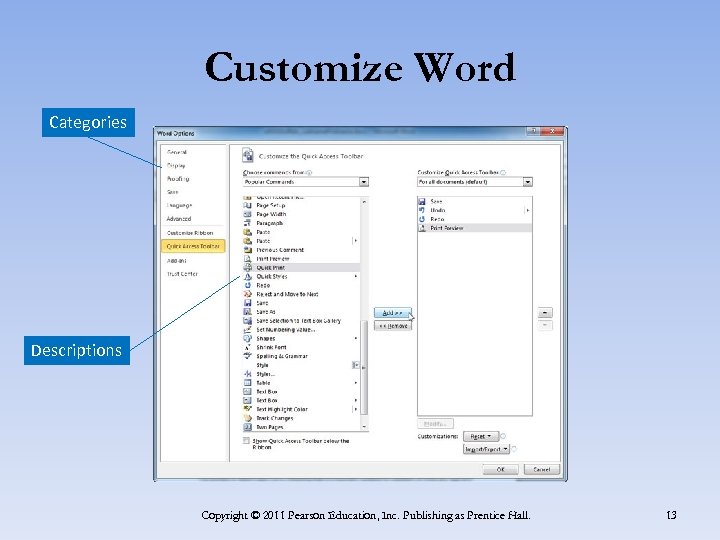Expand the Shapes submenu arrow
Viewport: 720px width, 540px height.
click(x=356, y=338)
